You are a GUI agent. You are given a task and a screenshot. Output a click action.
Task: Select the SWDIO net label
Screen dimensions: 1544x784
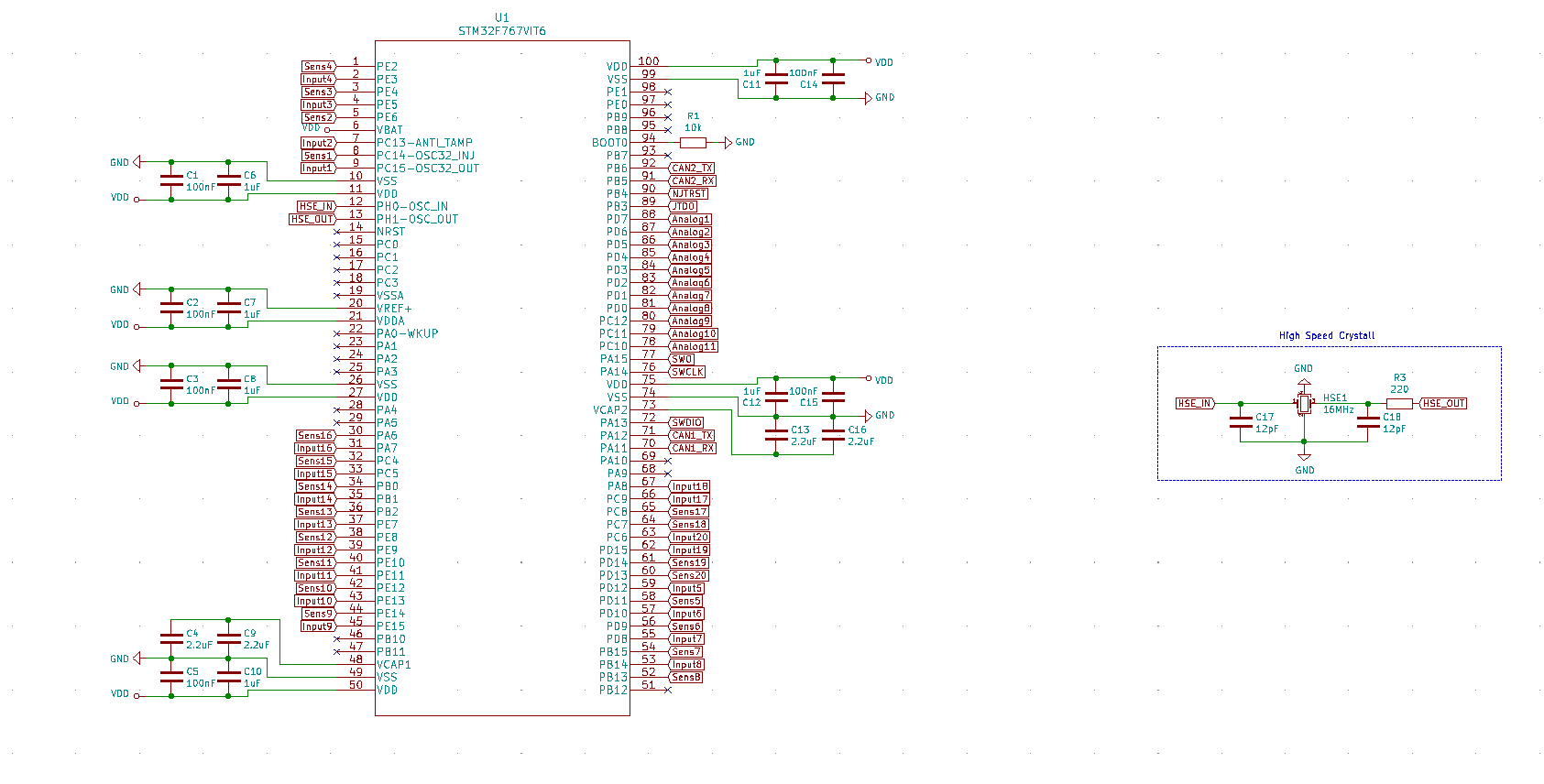686,423
